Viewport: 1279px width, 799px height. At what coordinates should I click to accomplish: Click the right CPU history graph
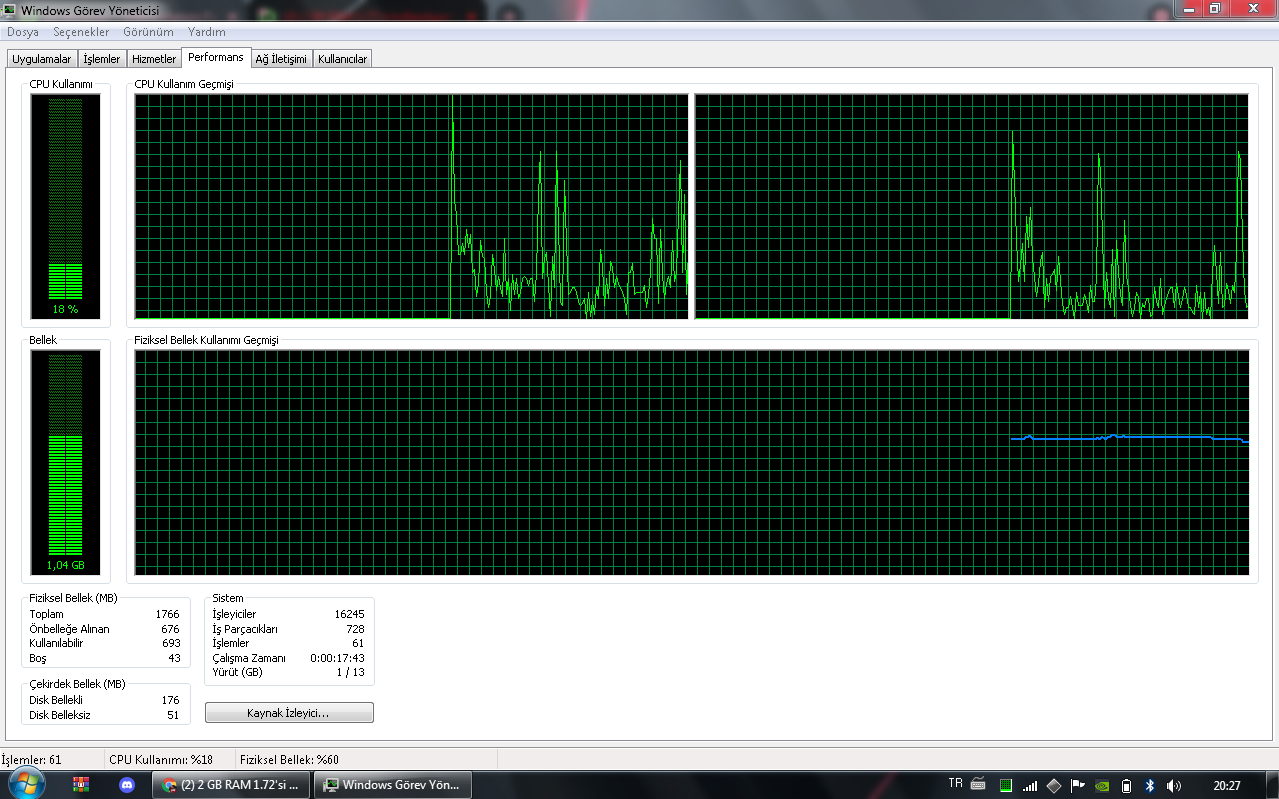click(971, 207)
